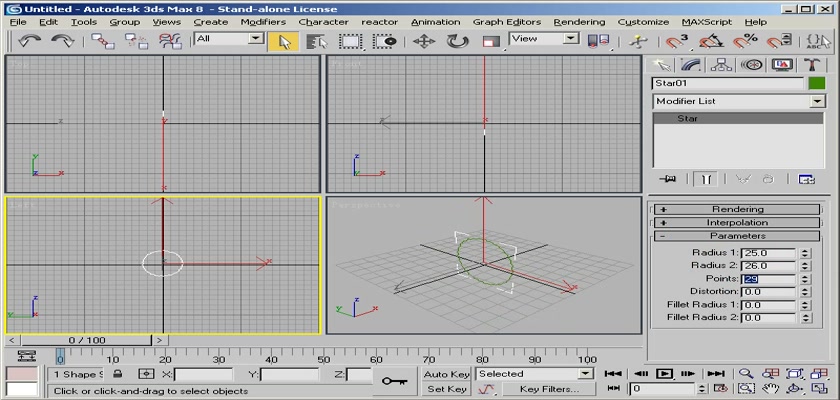Image resolution: width=840 pixels, height=400 pixels.
Task: Open the selection filter All dropdown
Action: 257,39
